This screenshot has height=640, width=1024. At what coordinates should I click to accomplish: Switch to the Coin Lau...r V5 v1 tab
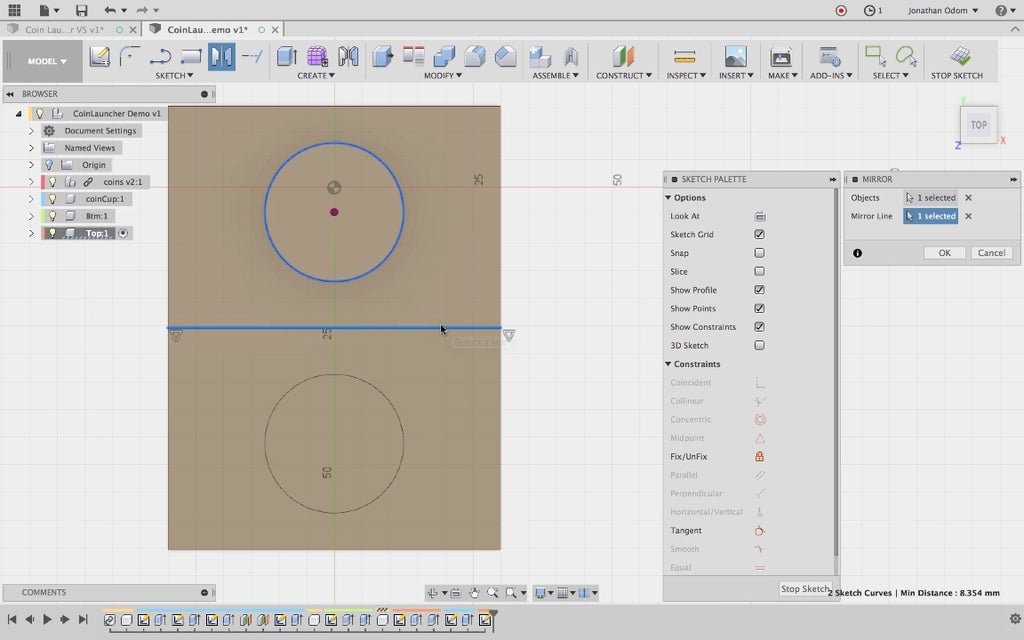[x=64, y=30]
